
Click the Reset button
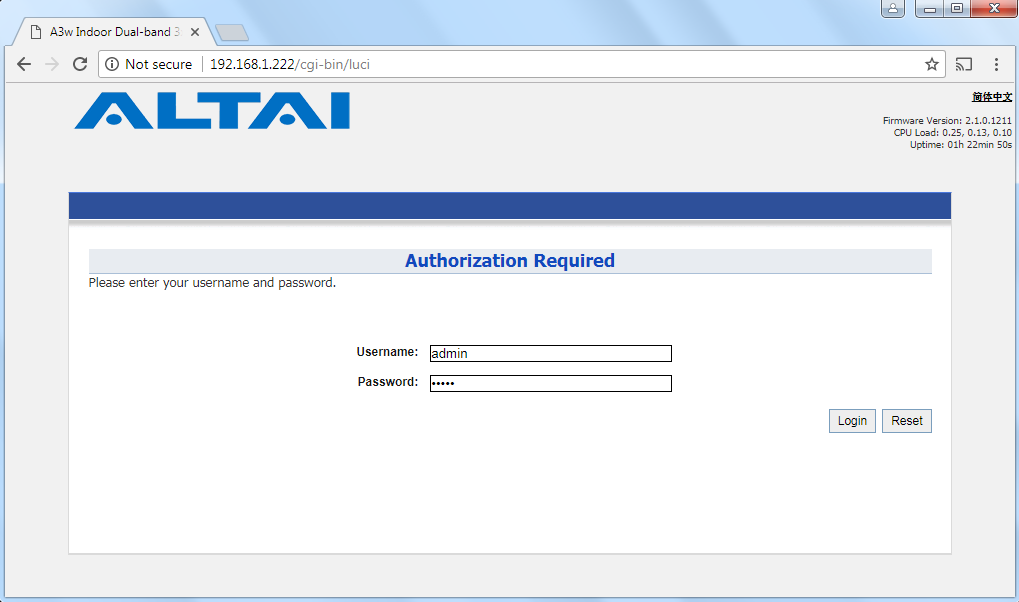click(x=907, y=421)
